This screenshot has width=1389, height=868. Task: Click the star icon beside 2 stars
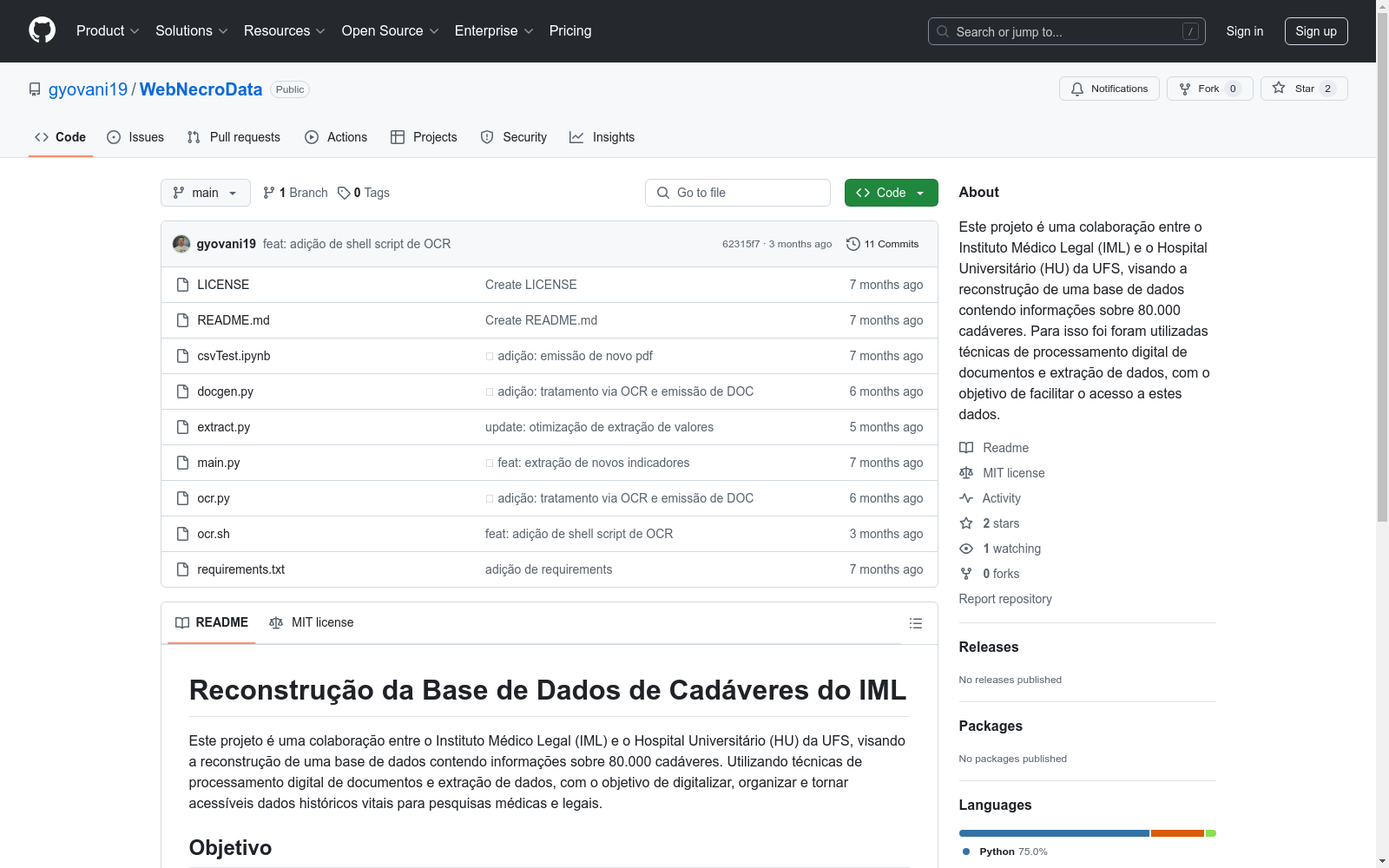[966, 523]
